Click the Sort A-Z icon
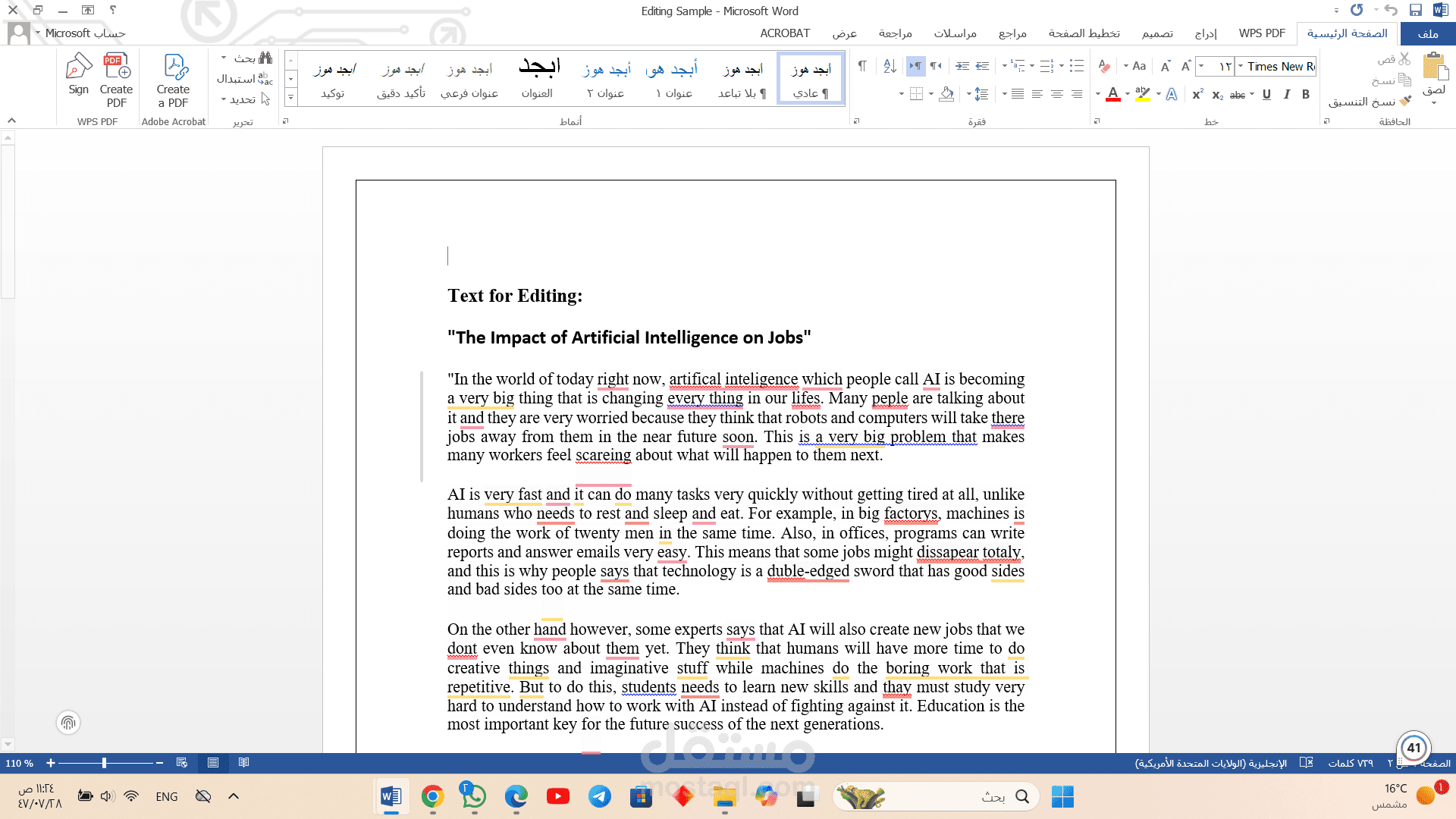1456x819 pixels. [890, 67]
